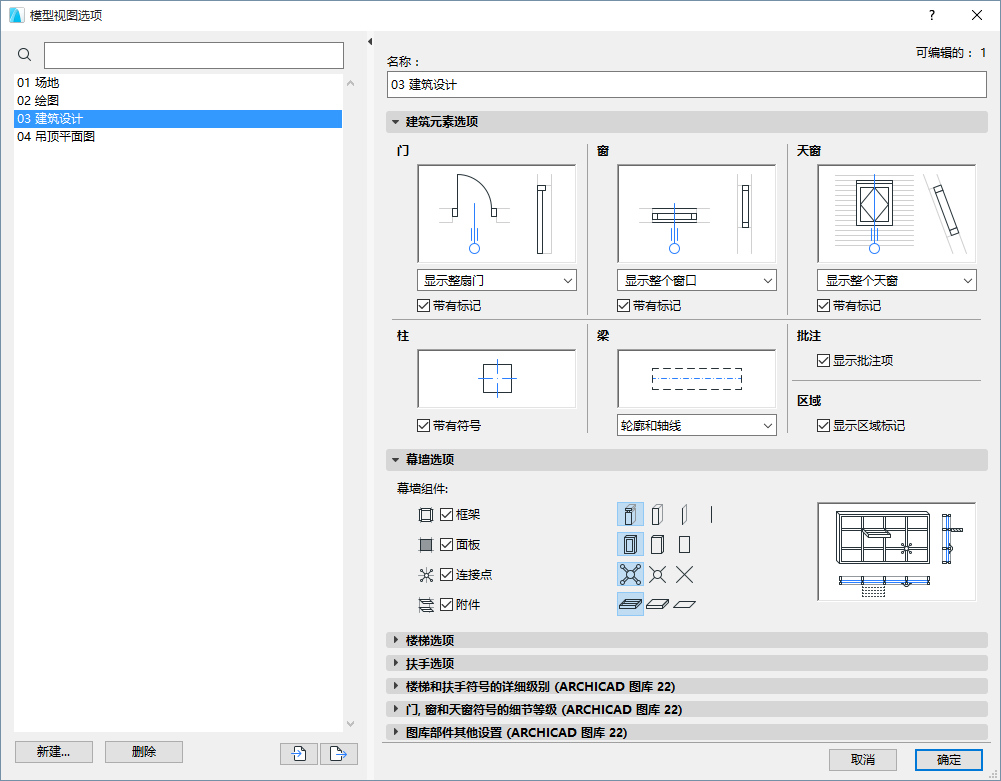Select the simplified 3D frame display icon
The height and width of the screenshot is (781, 1001).
tap(655, 514)
